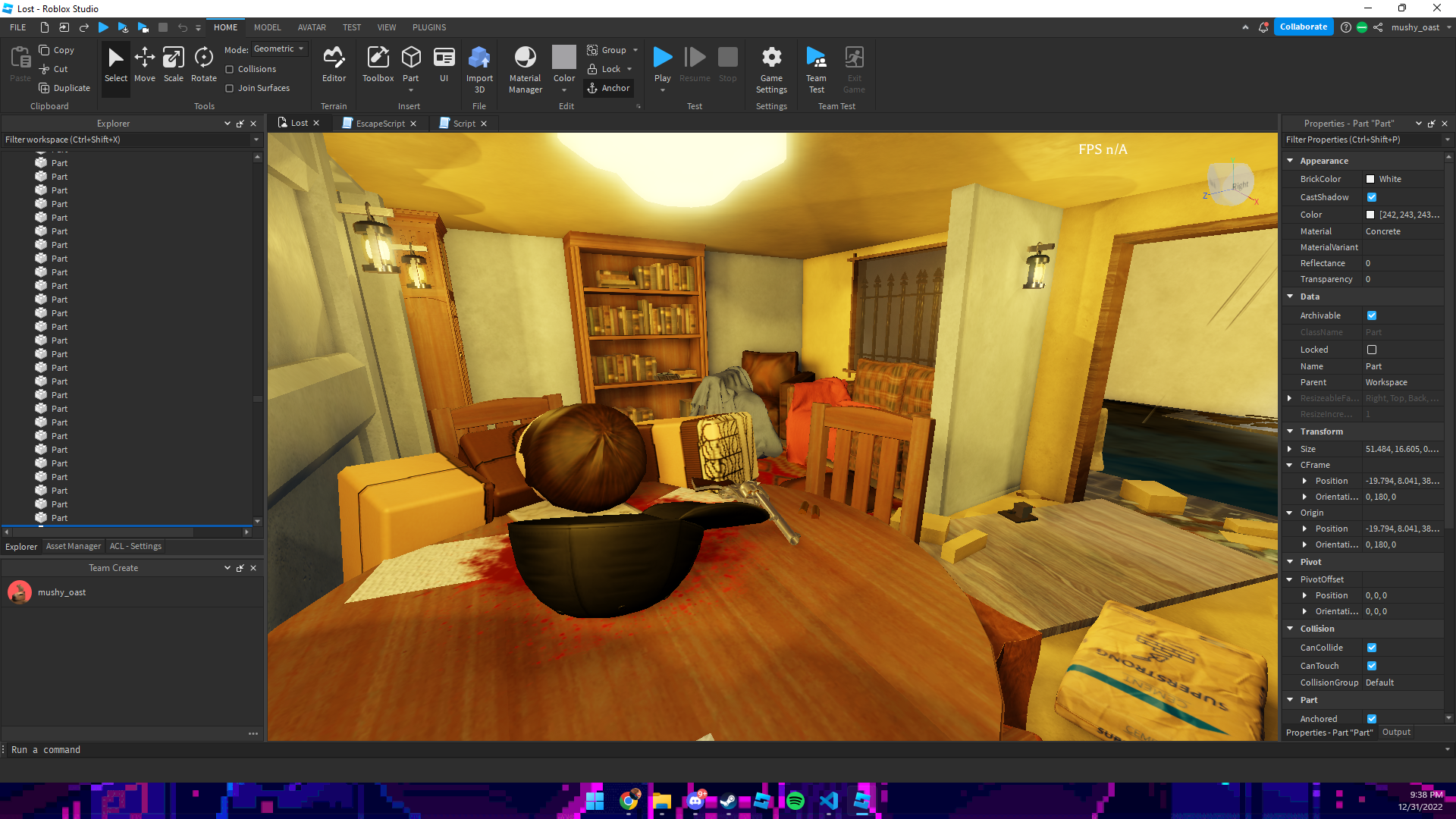Click the Import 3D icon
Screen dimensions: 1456x819
(x=479, y=58)
